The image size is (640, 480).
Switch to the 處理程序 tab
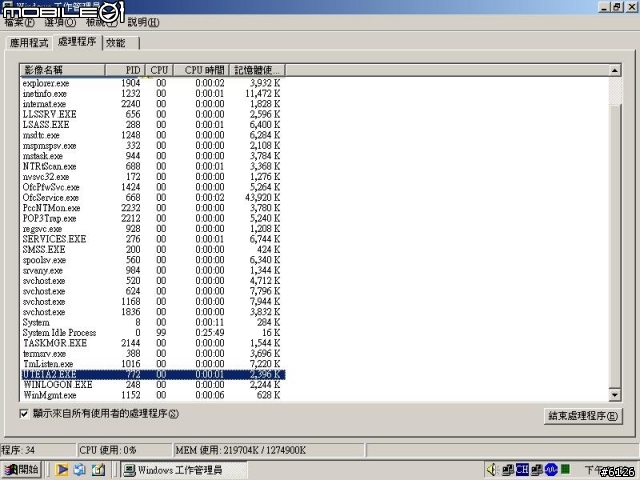point(77,42)
